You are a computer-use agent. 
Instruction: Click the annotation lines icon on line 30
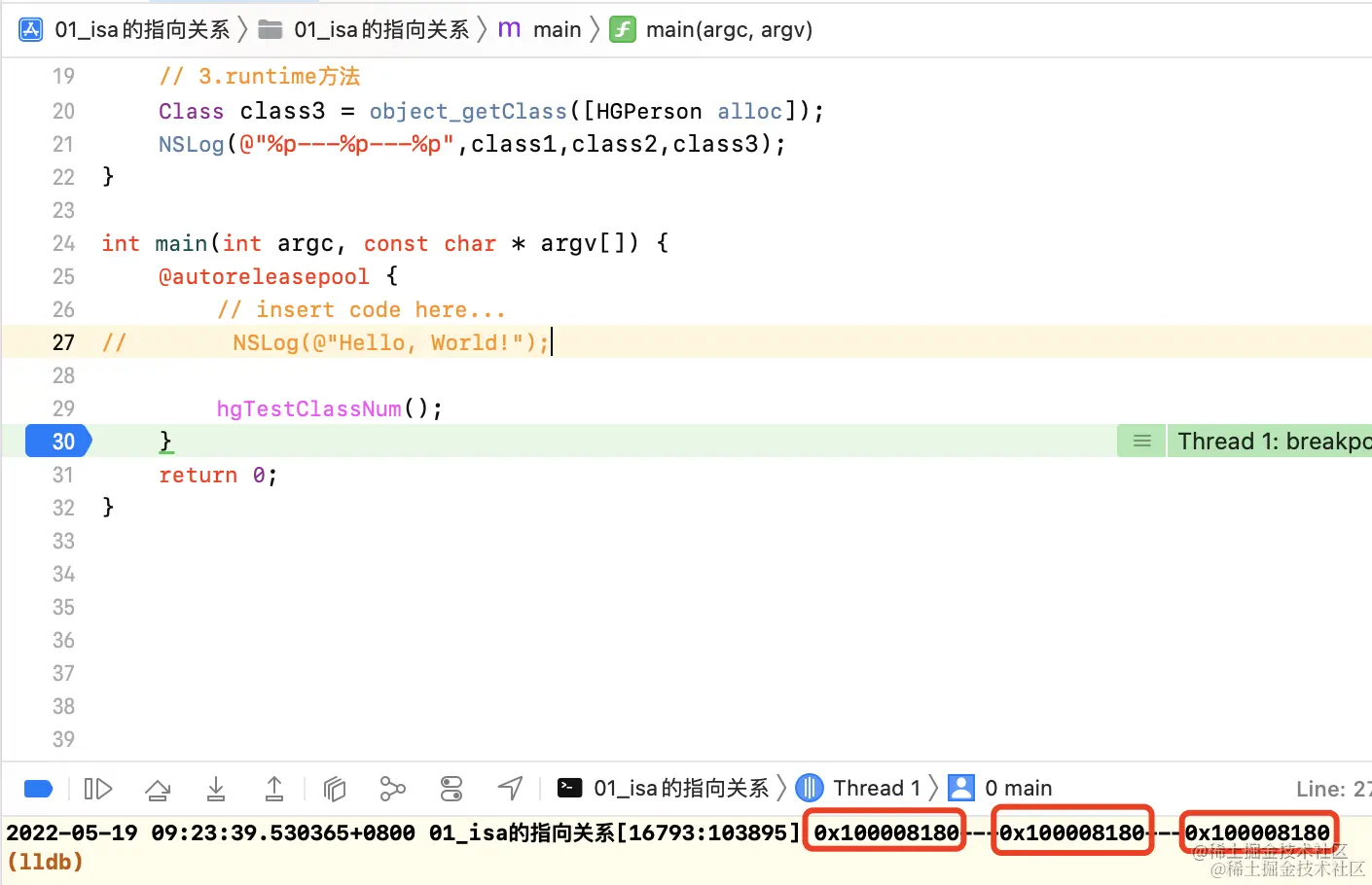[1142, 442]
